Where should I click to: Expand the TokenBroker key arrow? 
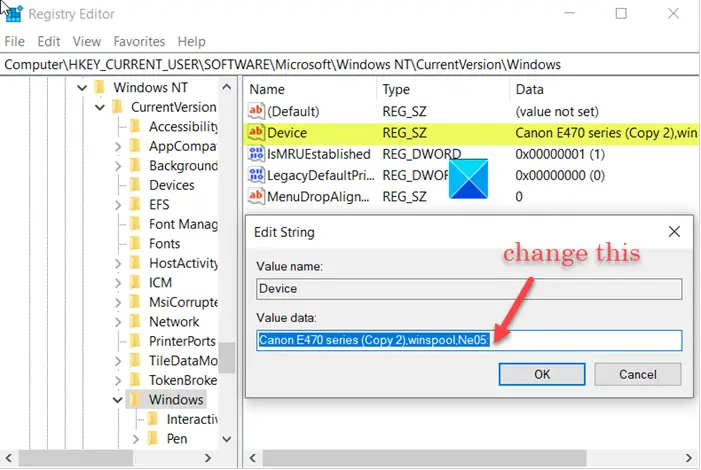coord(118,380)
